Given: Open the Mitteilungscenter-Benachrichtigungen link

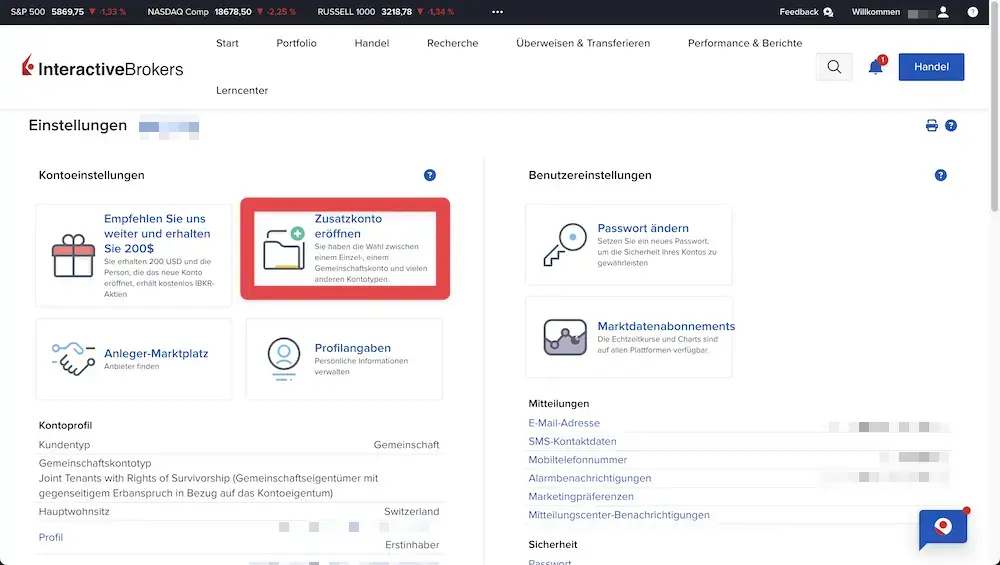Looking at the screenshot, I should pos(619,515).
